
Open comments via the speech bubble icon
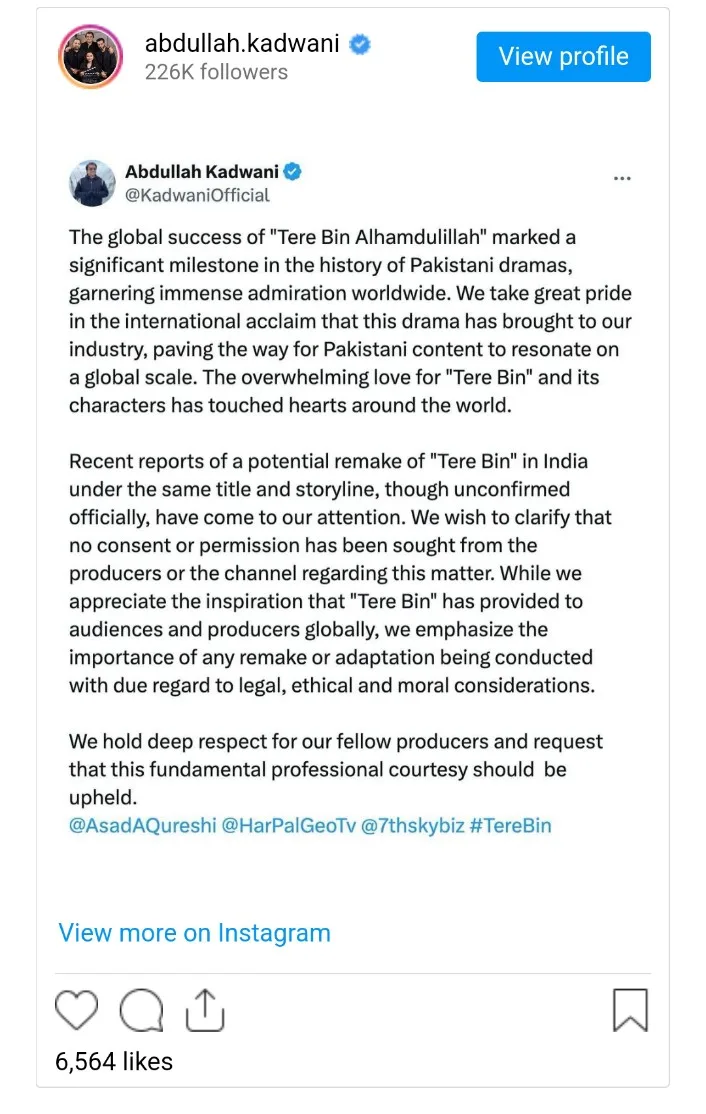pyautogui.click(x=139, y=1010)
